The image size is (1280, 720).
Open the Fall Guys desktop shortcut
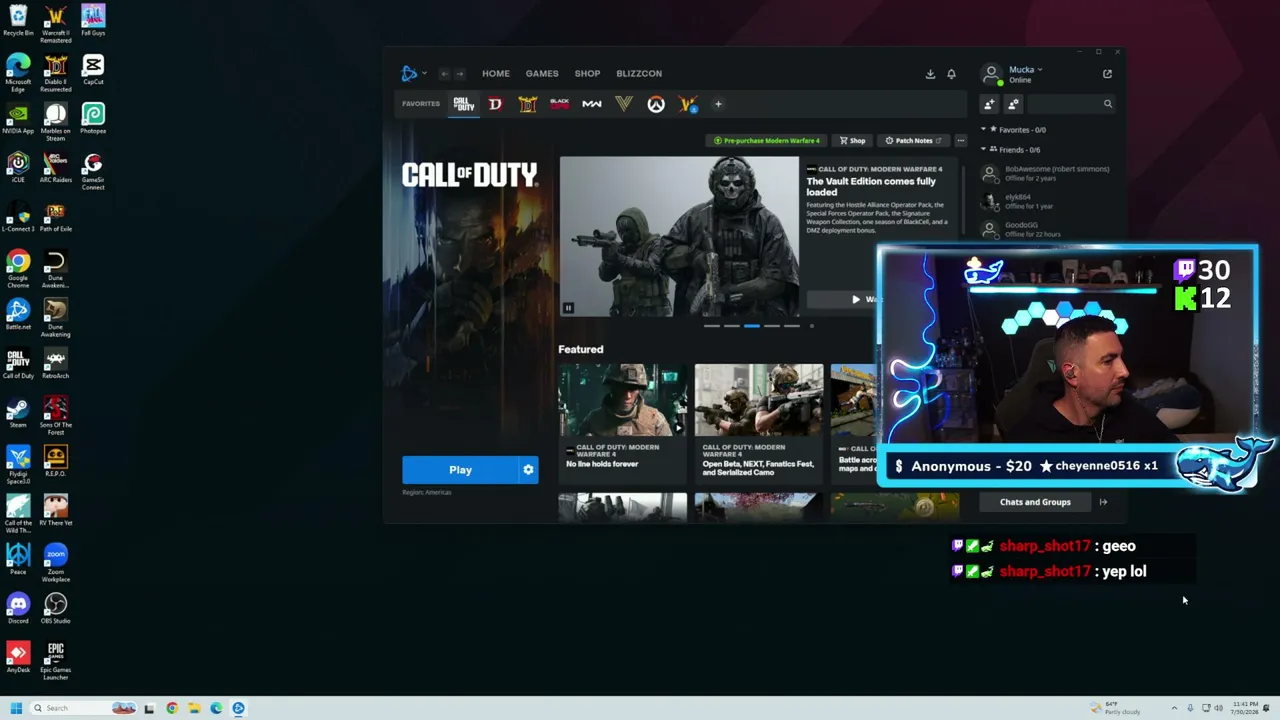[93, 21]
